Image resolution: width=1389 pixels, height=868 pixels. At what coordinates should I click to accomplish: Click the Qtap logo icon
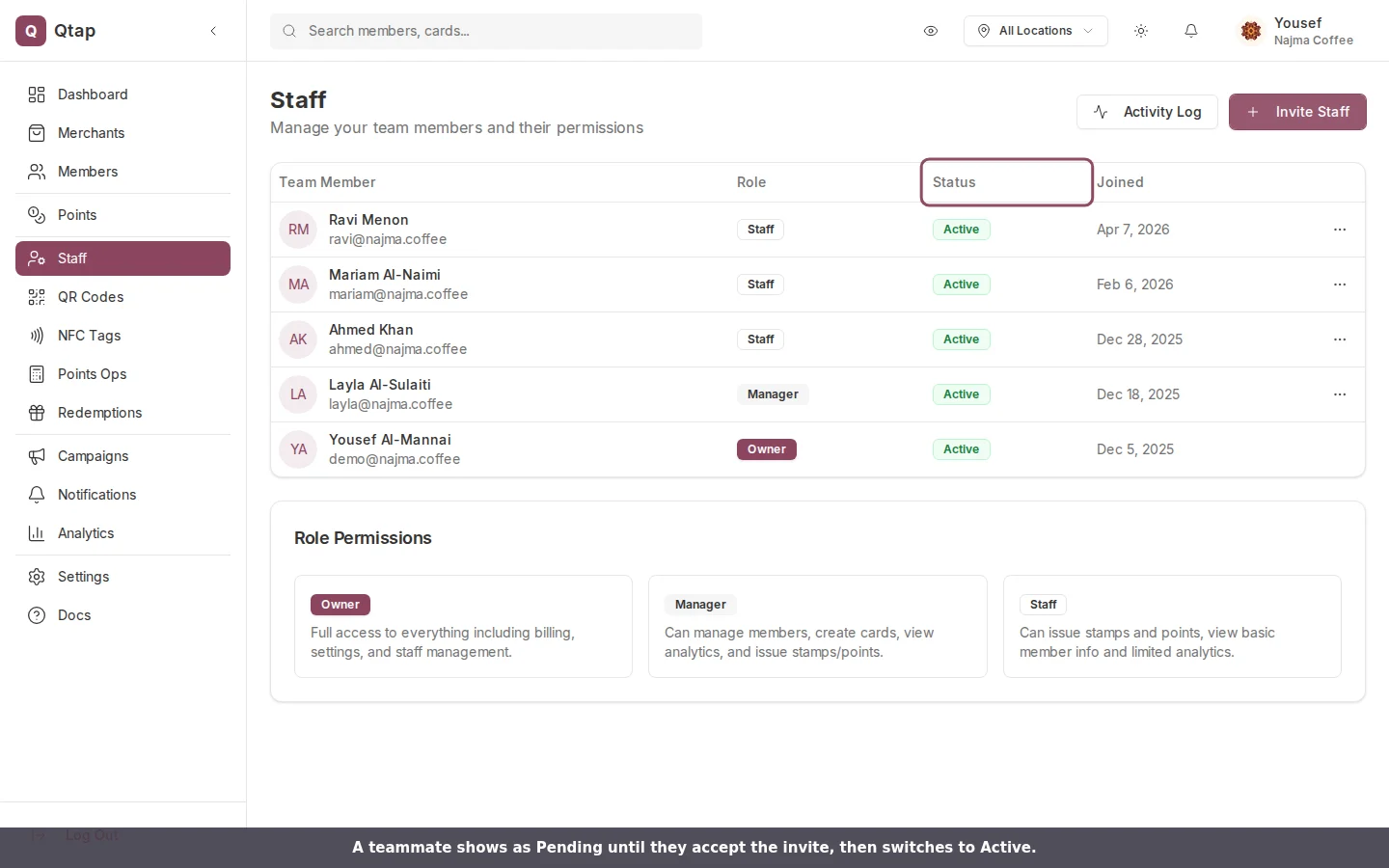click(31, 31)
